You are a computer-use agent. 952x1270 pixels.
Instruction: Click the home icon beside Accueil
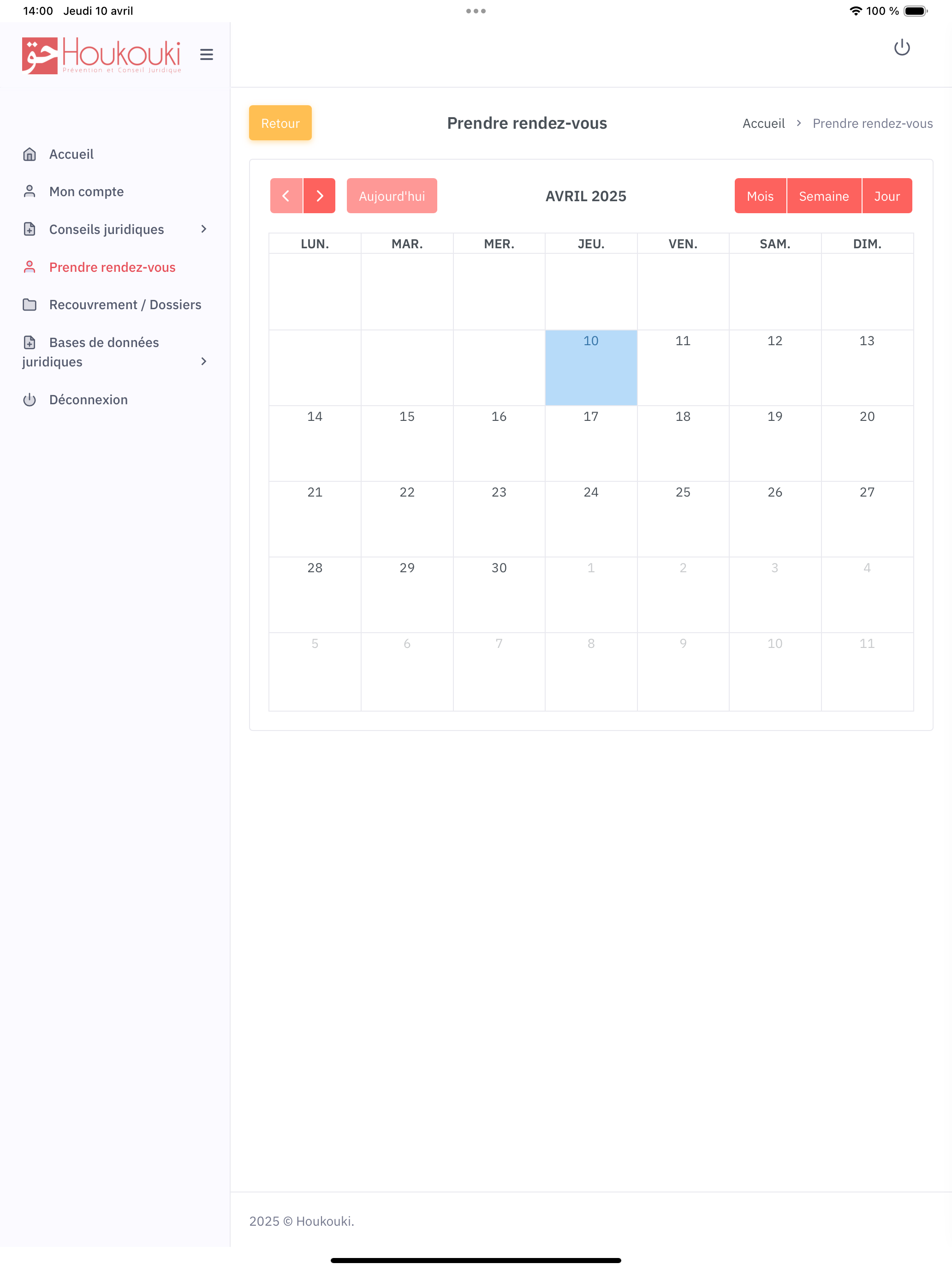29,154
